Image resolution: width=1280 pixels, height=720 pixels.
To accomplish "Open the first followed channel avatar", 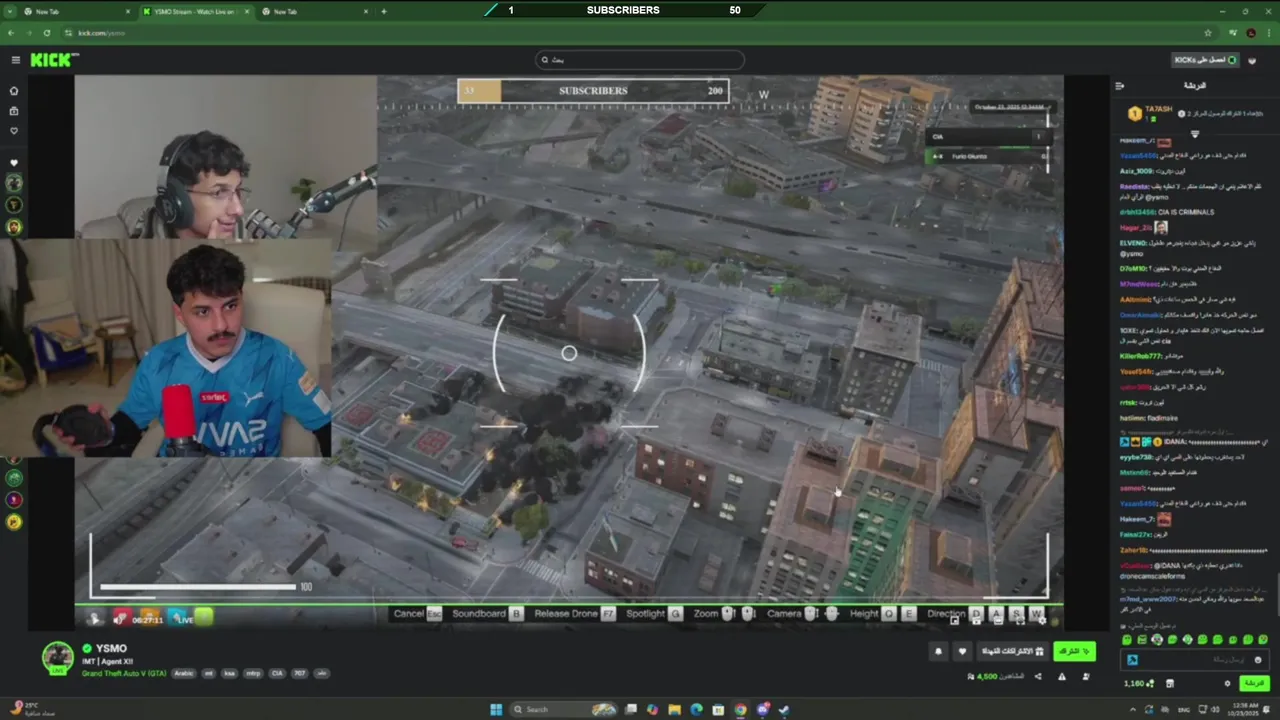I will 14,183.
